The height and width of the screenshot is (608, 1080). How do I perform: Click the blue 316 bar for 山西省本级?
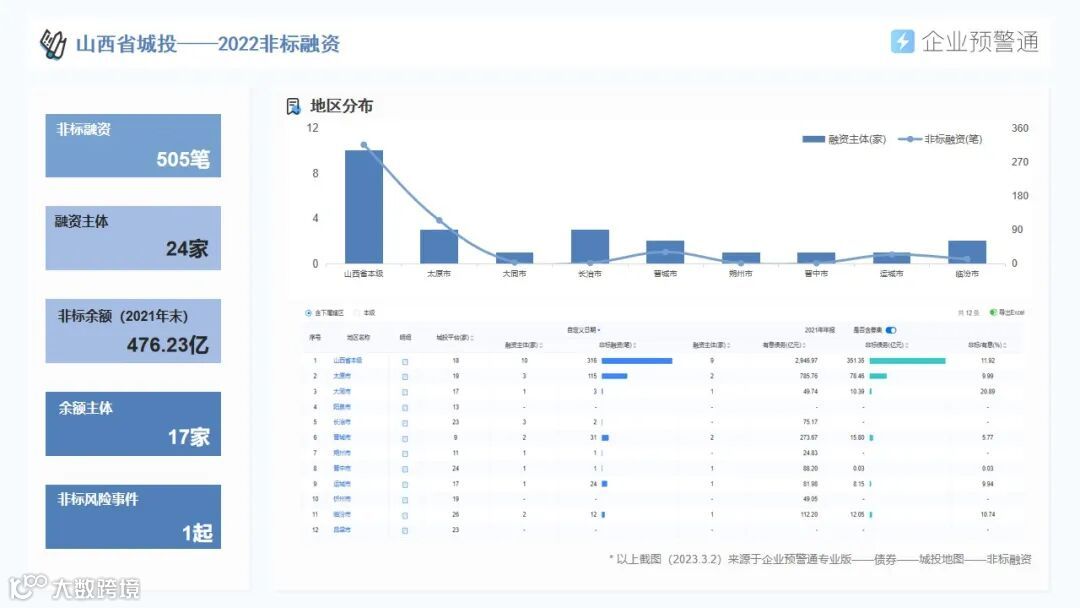(x=636, y=361)
